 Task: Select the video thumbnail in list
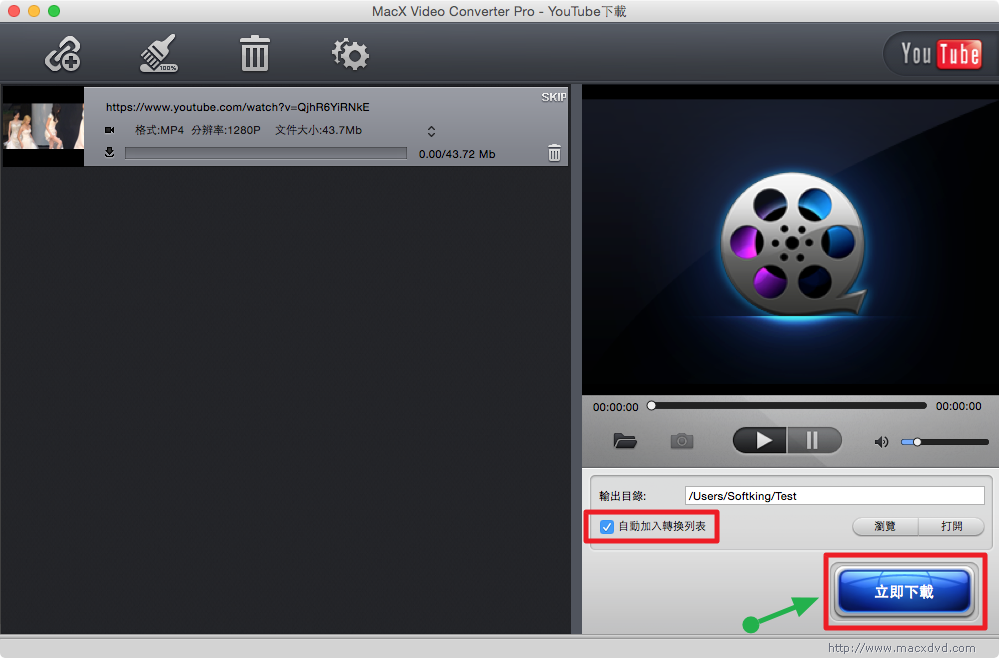[x=43, y=126]
